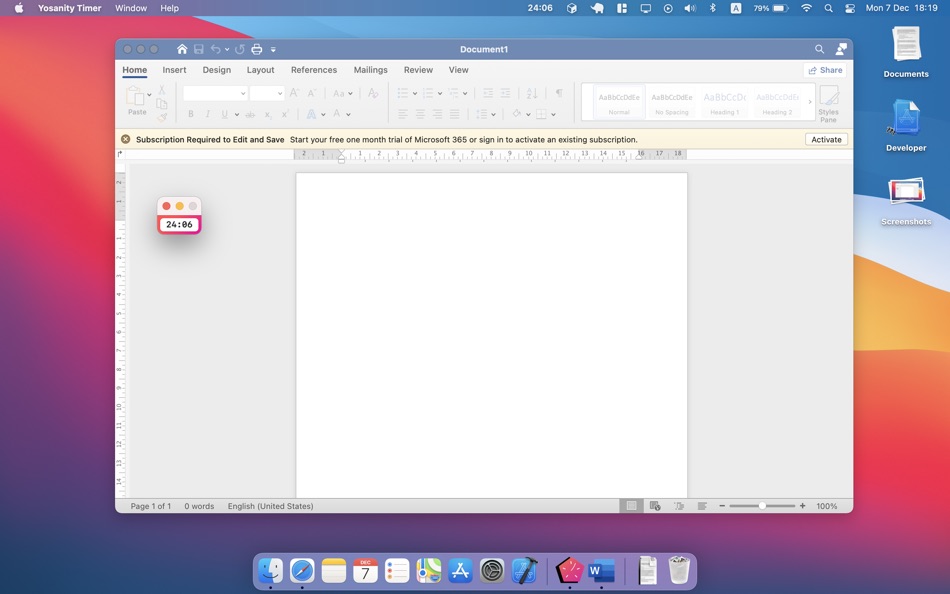Screen dimensions: 950x594
Task: Open the font name combo box
Action: pyautogui.click(x=215, y=93)
